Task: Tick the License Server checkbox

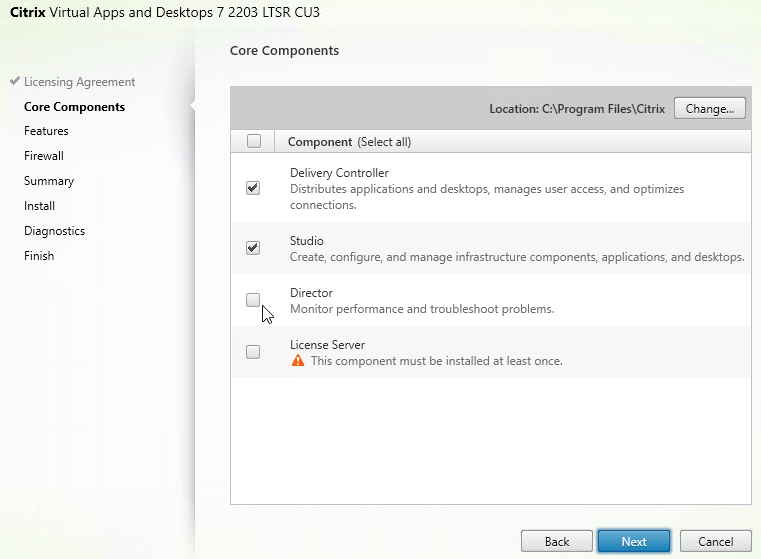Action: pos(253,352)
